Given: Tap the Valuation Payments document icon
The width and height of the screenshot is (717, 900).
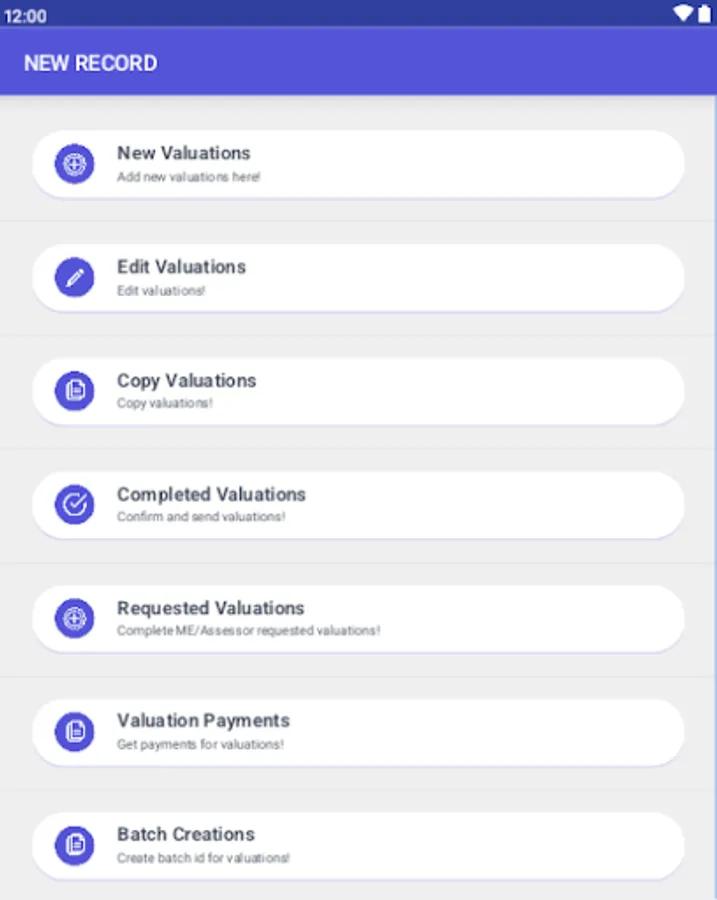Looking at the screenshot, I should click(x=74, y=732).
